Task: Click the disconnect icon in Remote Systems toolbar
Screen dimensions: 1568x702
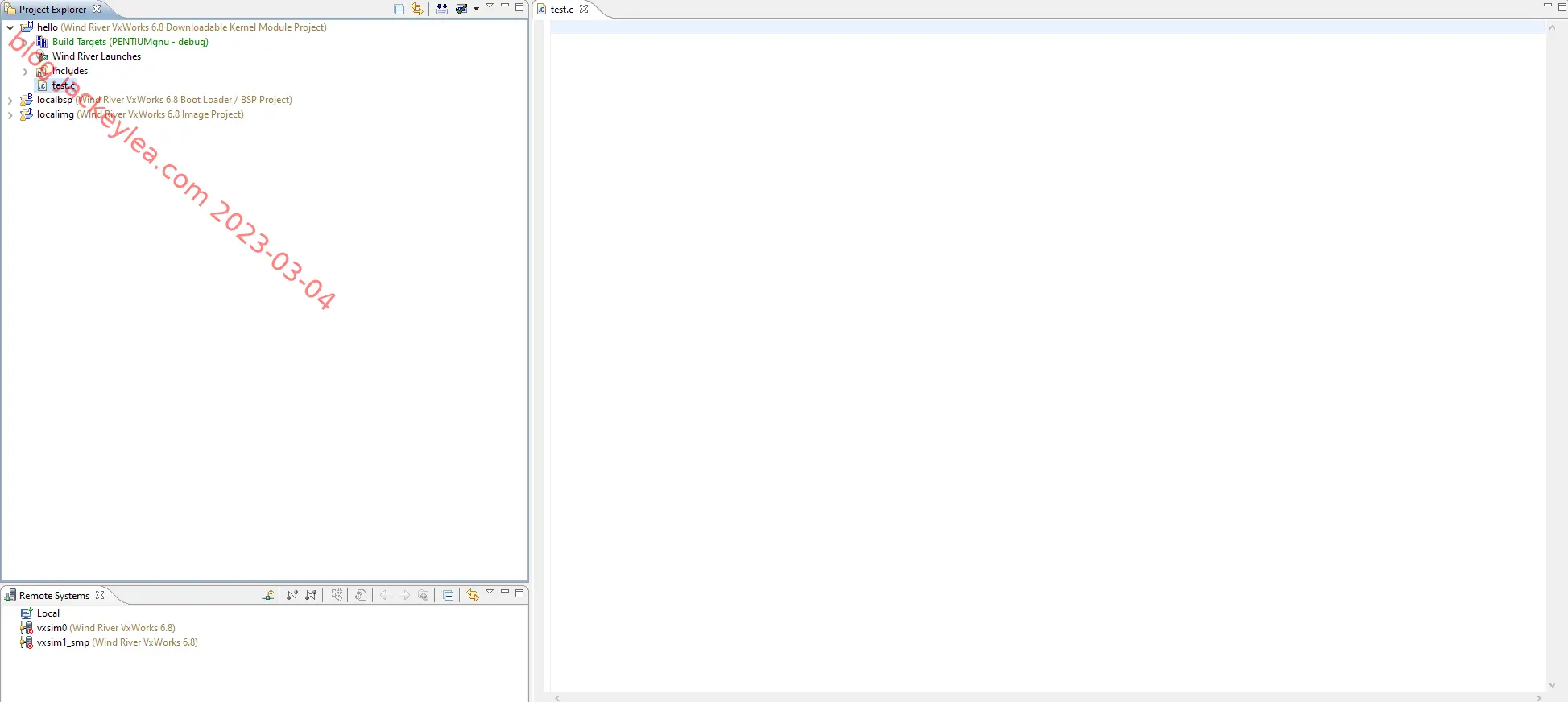Action: coord(311,595)
